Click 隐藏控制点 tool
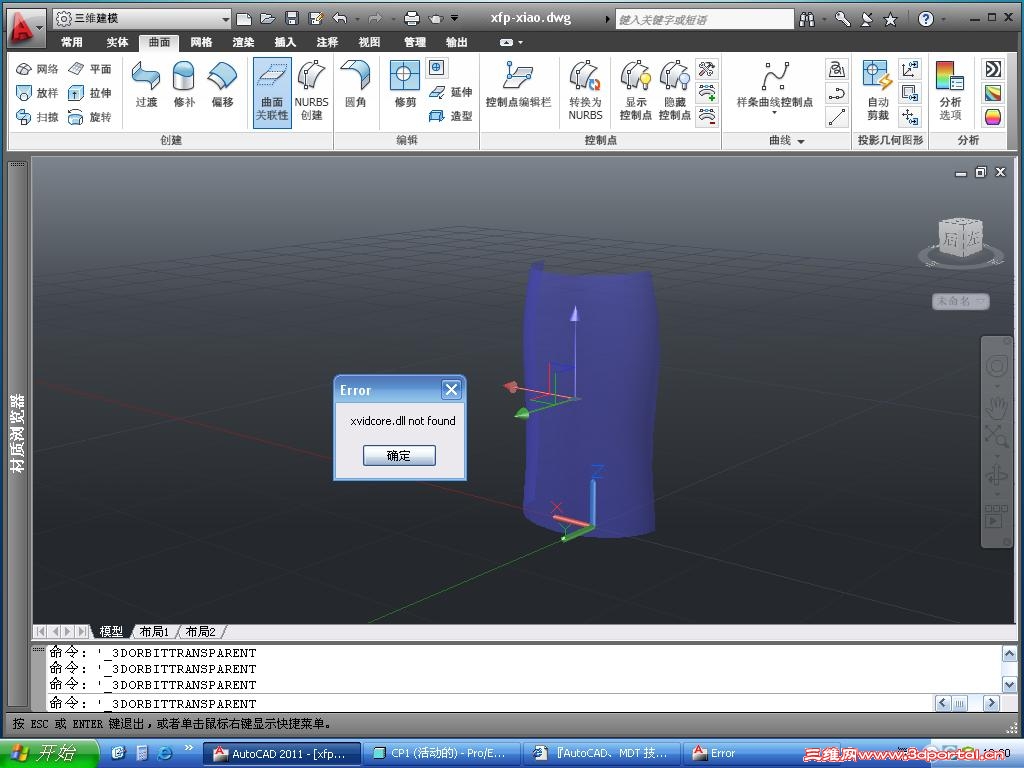Screen dimensions: 1024x768 [x=675, y=91]
